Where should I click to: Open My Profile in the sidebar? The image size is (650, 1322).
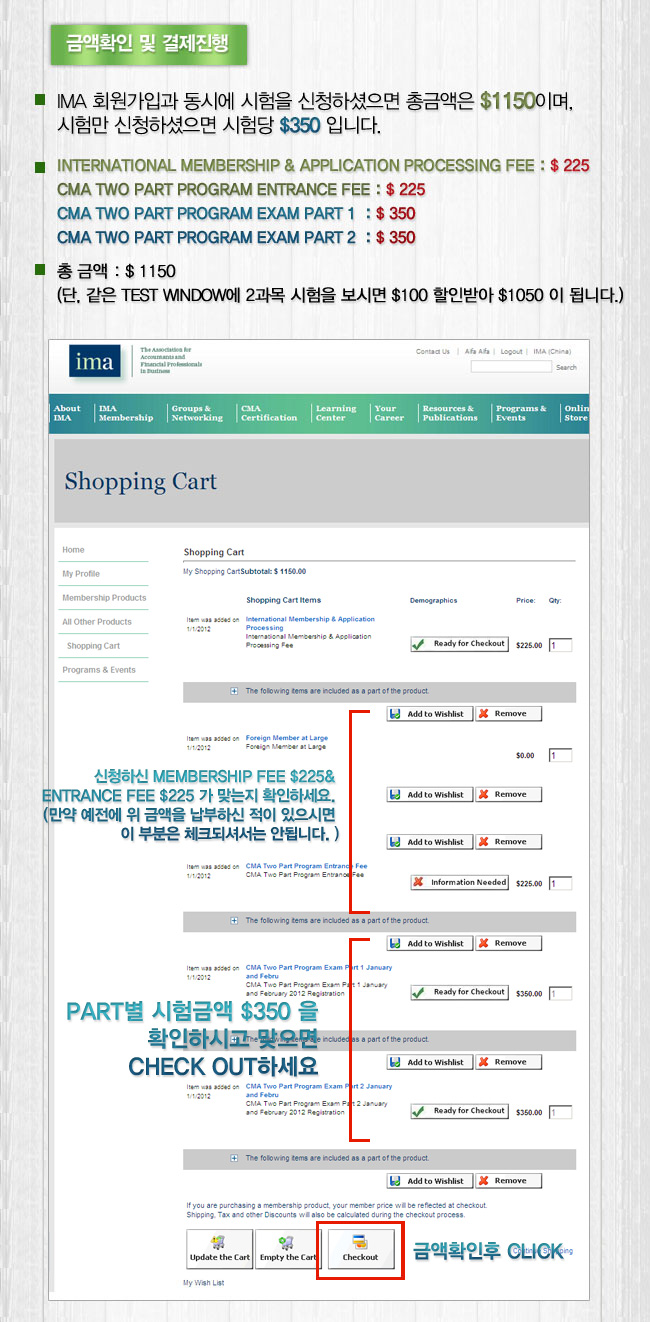[81, 574]
